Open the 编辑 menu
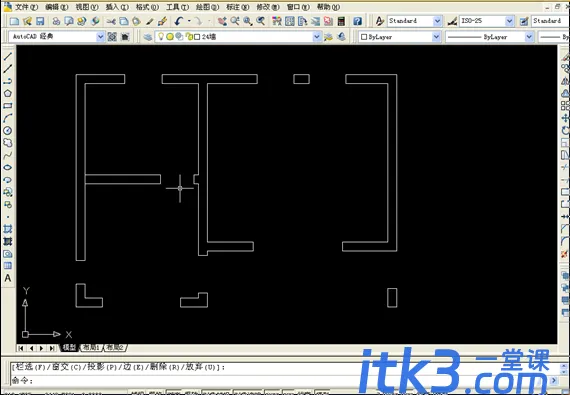 point(57,7)
